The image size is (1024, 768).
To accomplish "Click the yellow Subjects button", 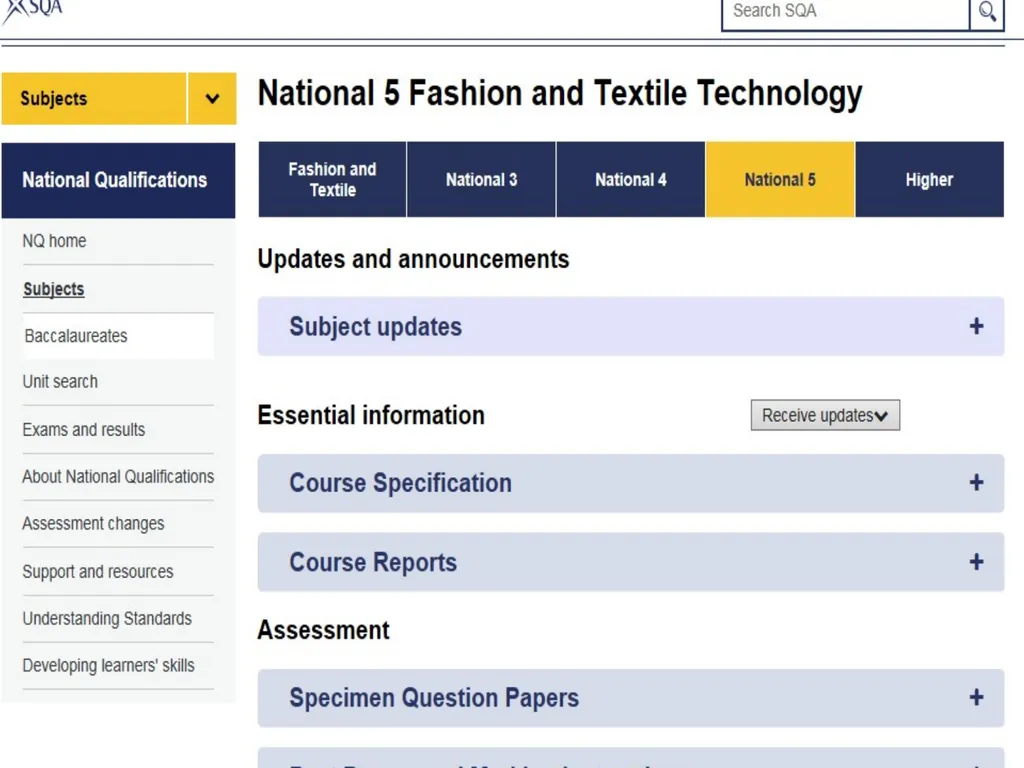I will point(94,99).
